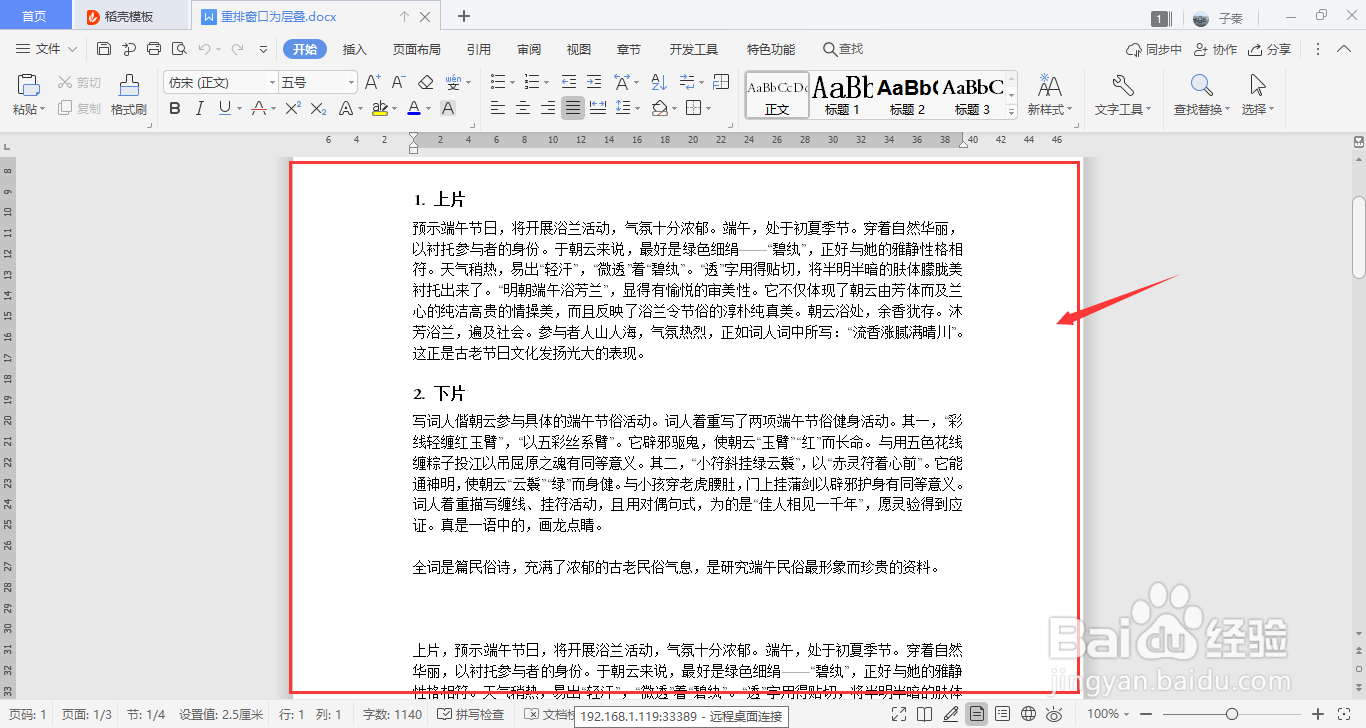The image size is (1366, 728).
Task: Toggle justified alignment off
Action: pos(573,107)
